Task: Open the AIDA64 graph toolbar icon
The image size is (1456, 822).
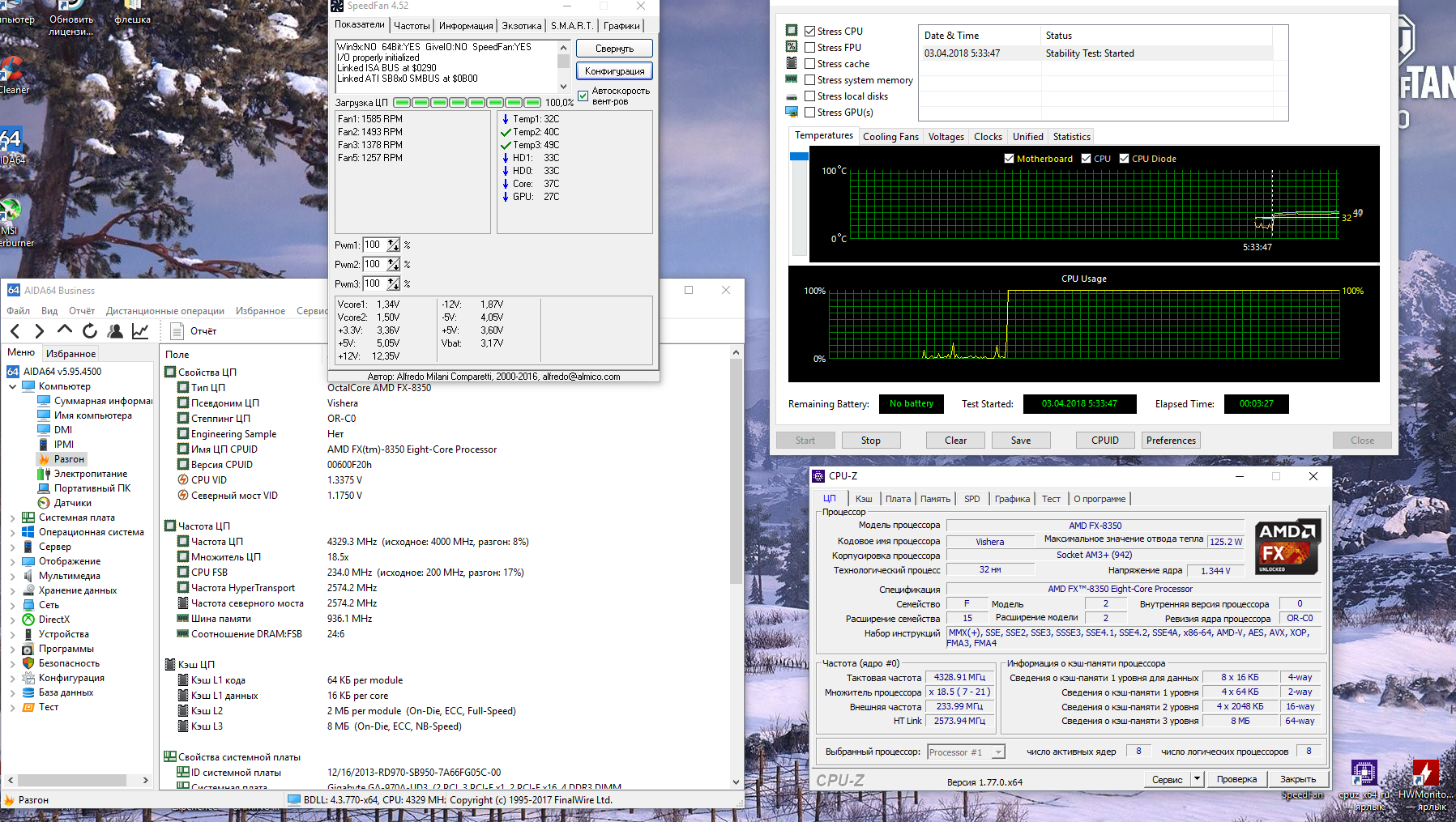Action: pos(140,330)
